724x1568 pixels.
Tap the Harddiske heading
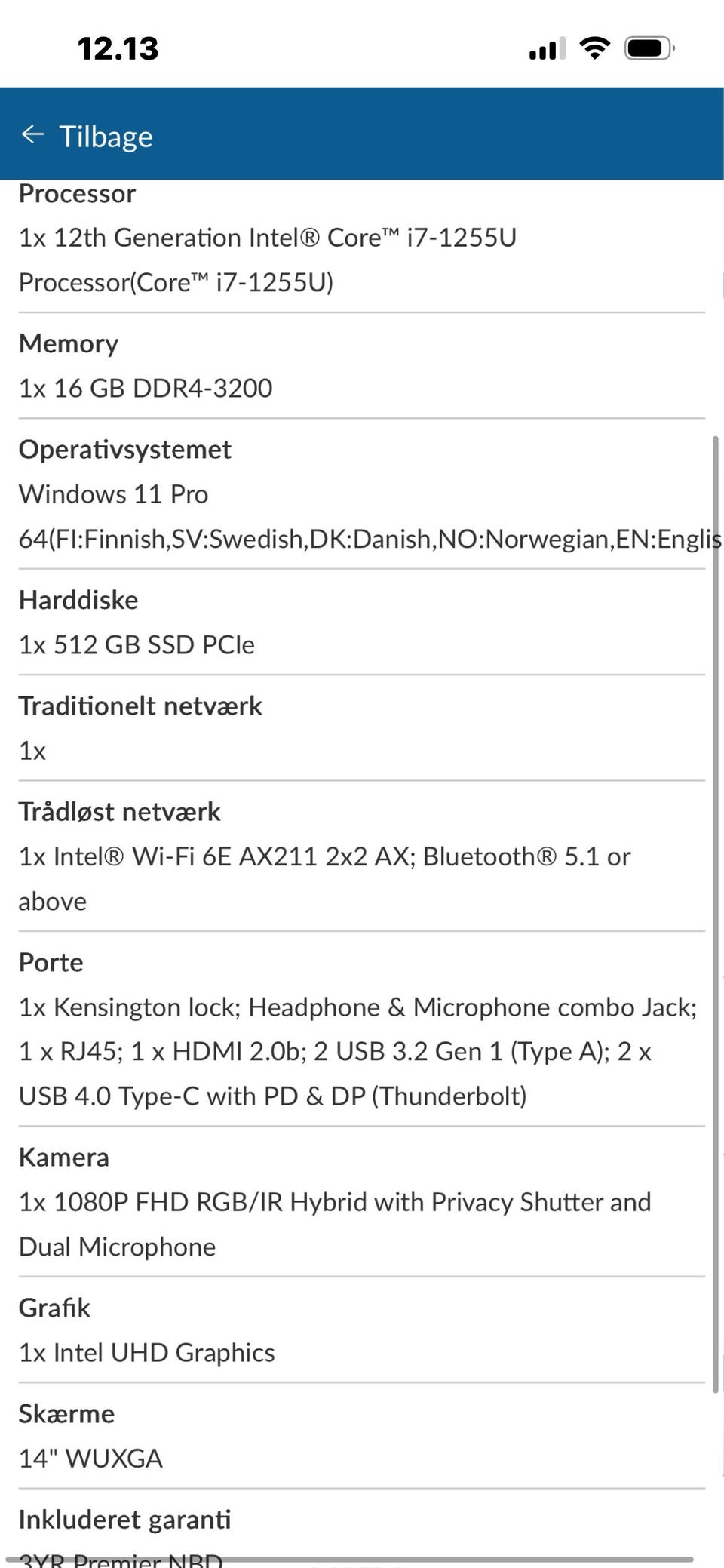(78, 601)
